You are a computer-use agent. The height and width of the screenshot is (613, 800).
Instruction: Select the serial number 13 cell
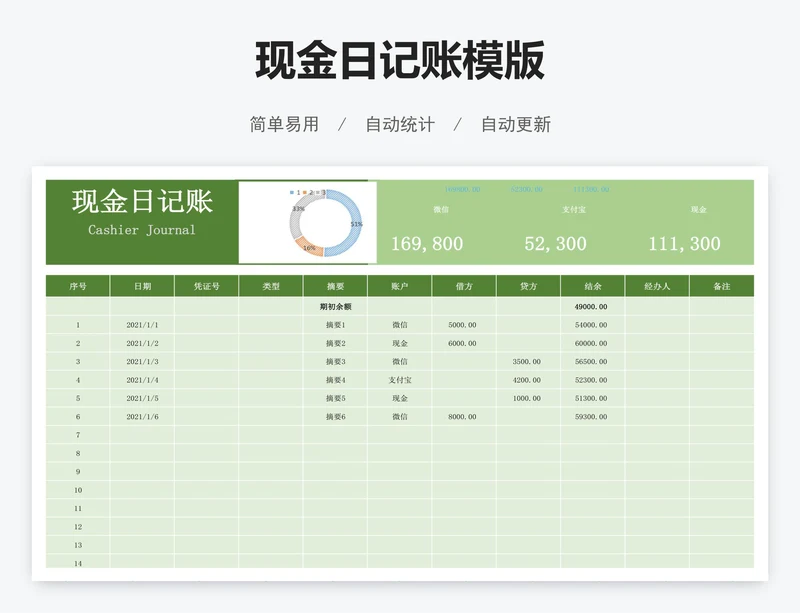(x=78, y=545)
